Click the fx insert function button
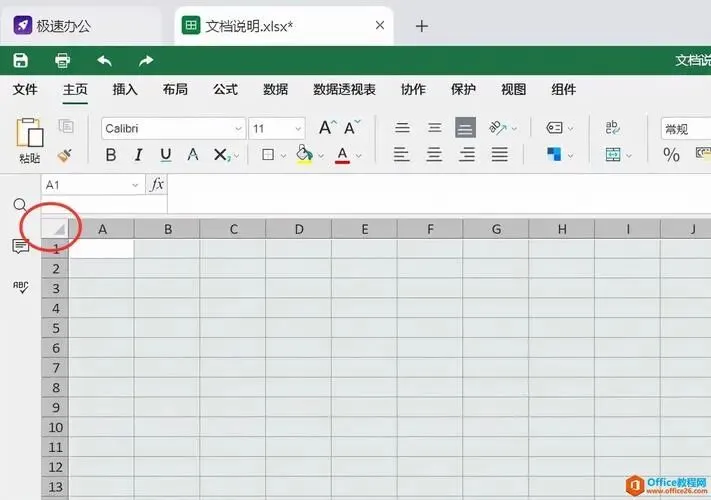This screenshot has height=500, width=711. tap(157, 184)
